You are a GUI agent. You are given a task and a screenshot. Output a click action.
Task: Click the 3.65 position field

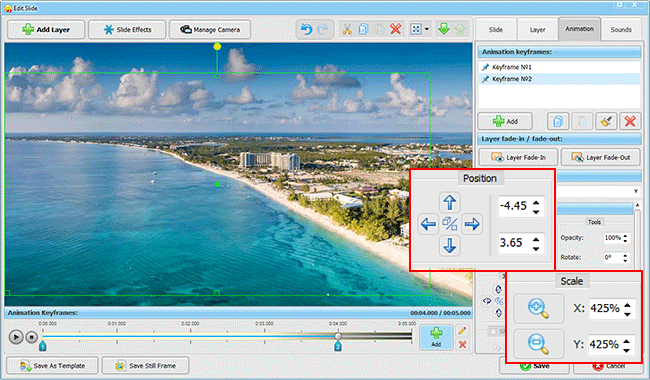[x=514, y=242]
